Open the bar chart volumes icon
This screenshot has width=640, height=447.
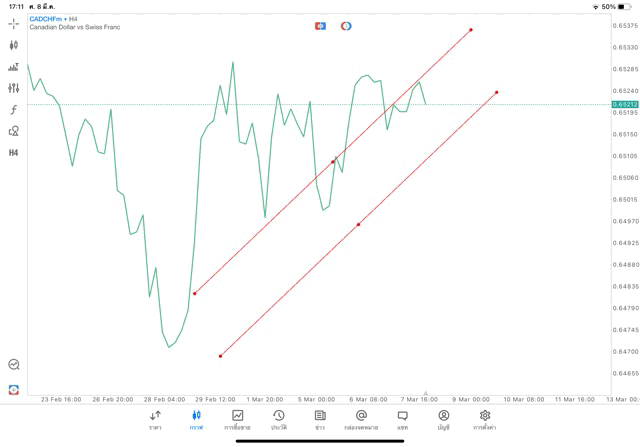click(x=14, y=67)
